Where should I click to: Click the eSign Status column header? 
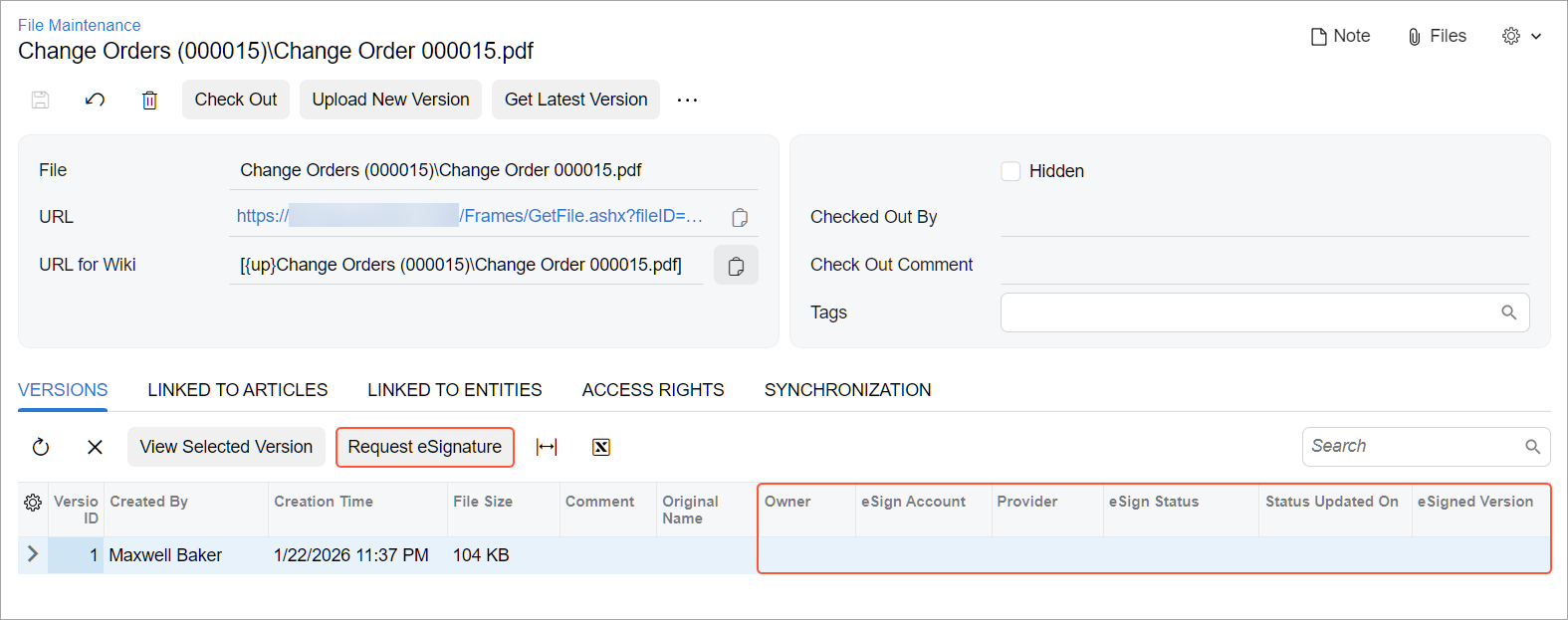tap(1181, 511)
